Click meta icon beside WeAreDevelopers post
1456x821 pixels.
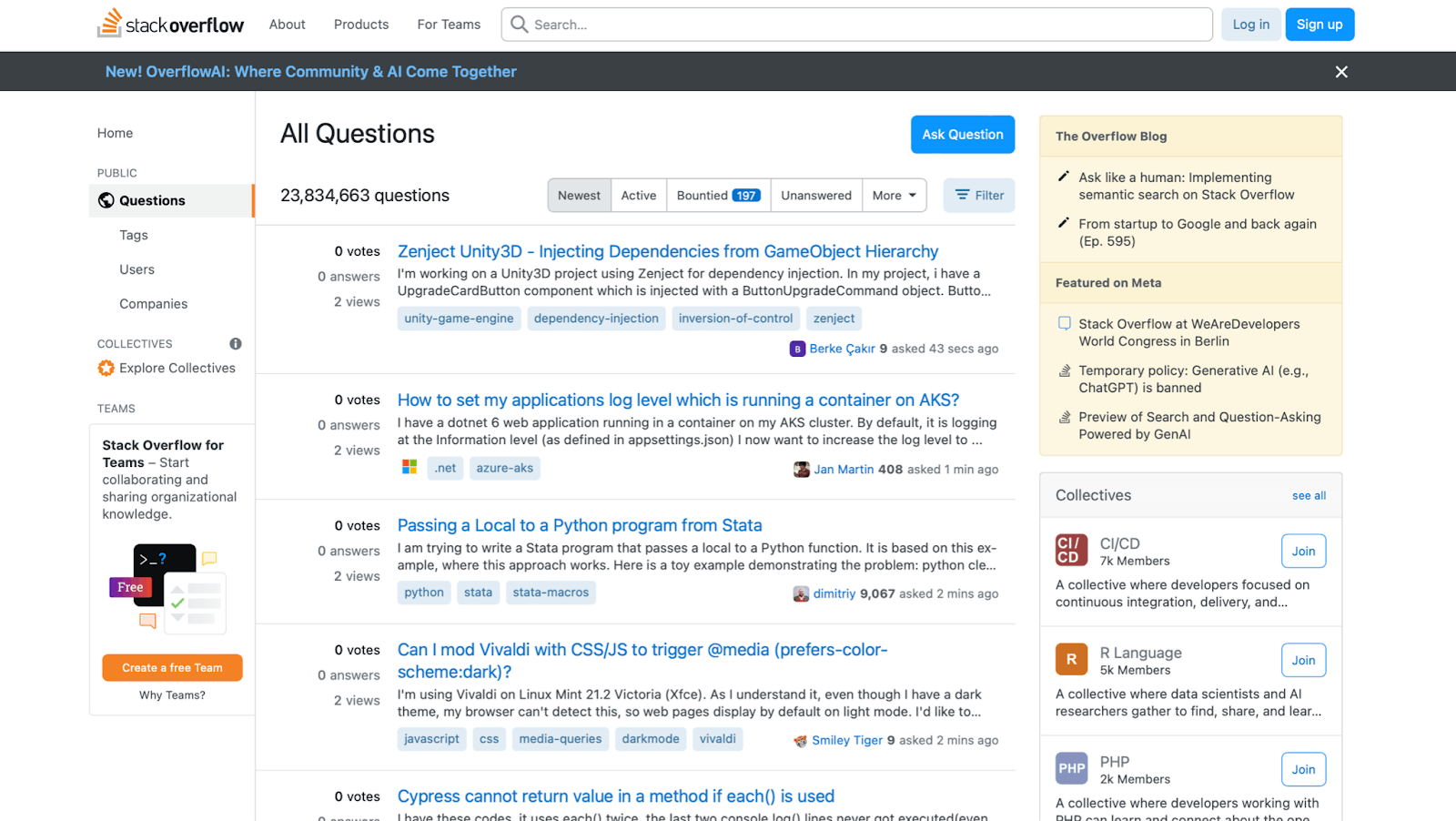pyautogui.click(x=1064, y=323)
